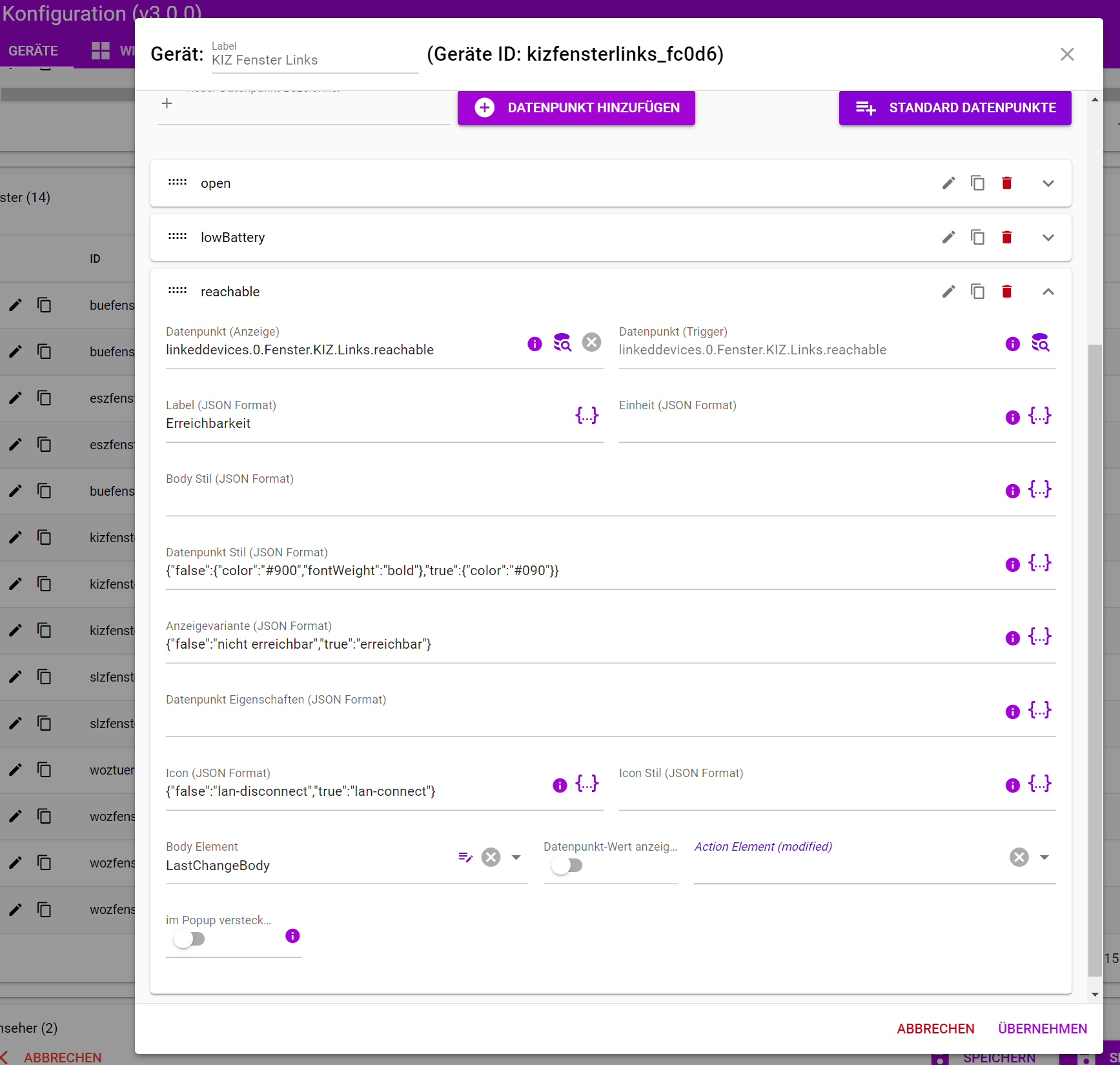Open JSON editor for Datenpunkt Stil
The width and height of the screenshot is (1120, 1065).
(x=1040, y=562)
